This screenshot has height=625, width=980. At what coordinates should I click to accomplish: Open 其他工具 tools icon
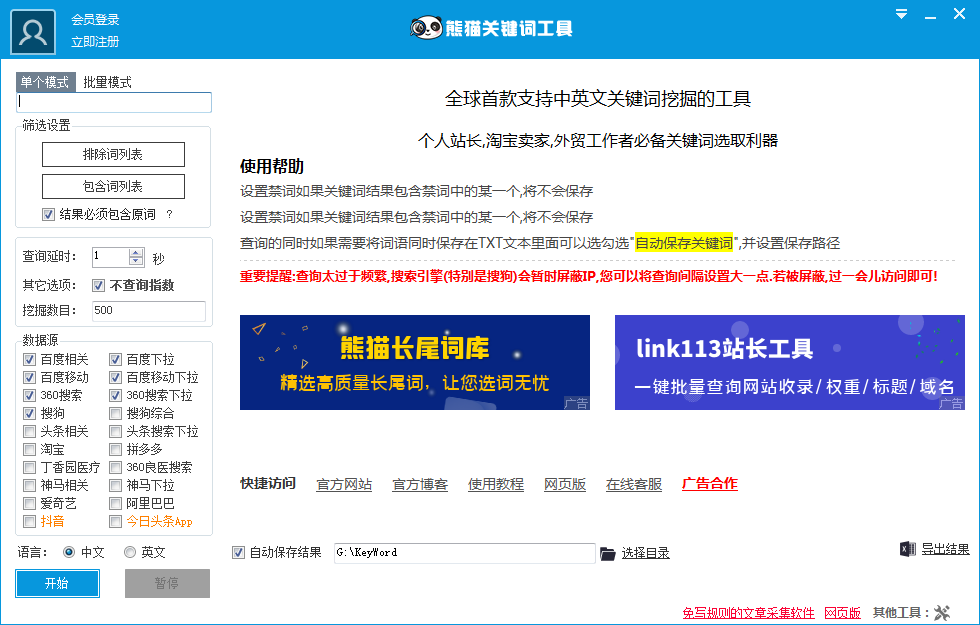point(942,613)
